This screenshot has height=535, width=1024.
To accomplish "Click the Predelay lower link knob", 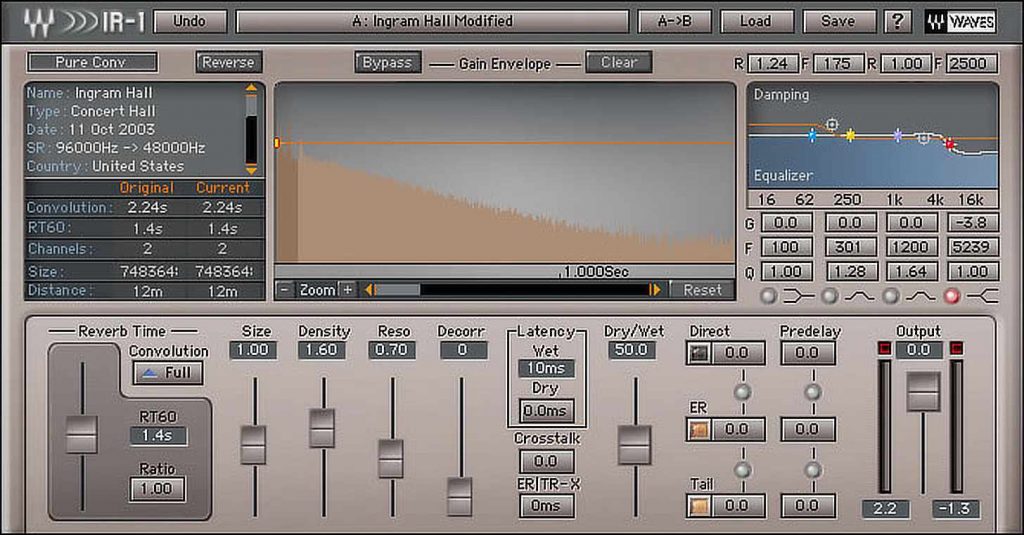I will (x=812, y=470).
